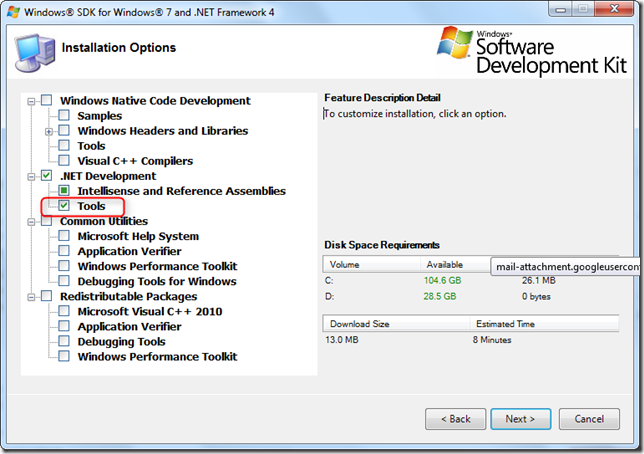Click the Windows flag SDK logo
The image size is (644, 454).
click(454, 42)
